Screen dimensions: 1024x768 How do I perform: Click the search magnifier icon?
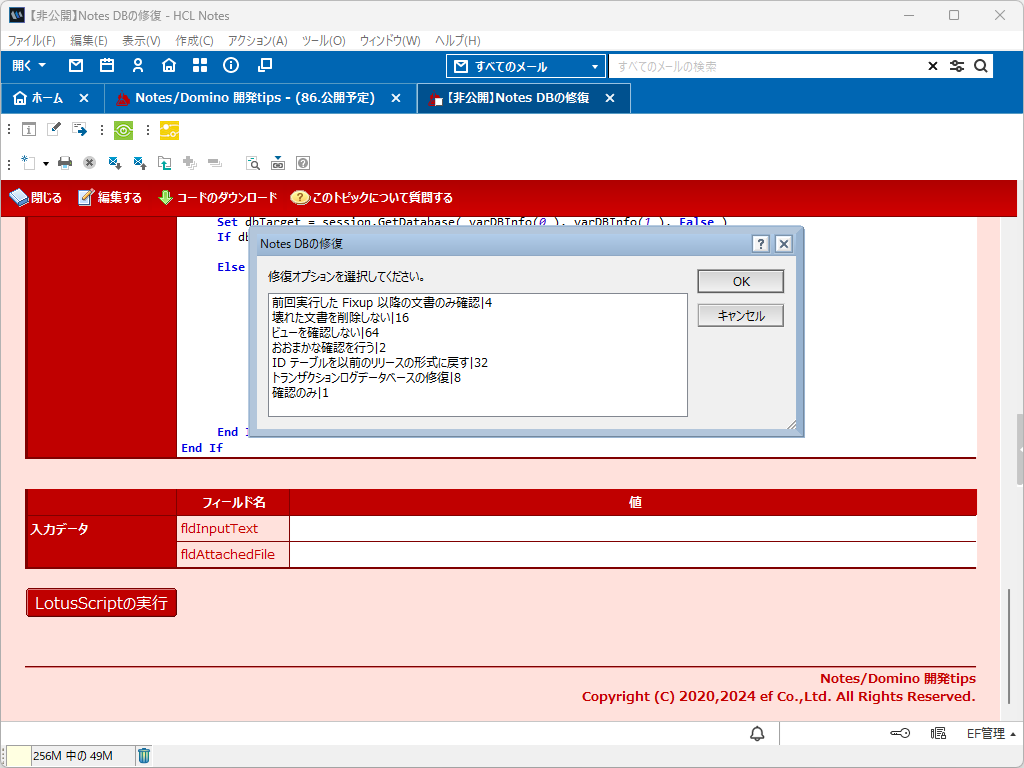[981, 66]
